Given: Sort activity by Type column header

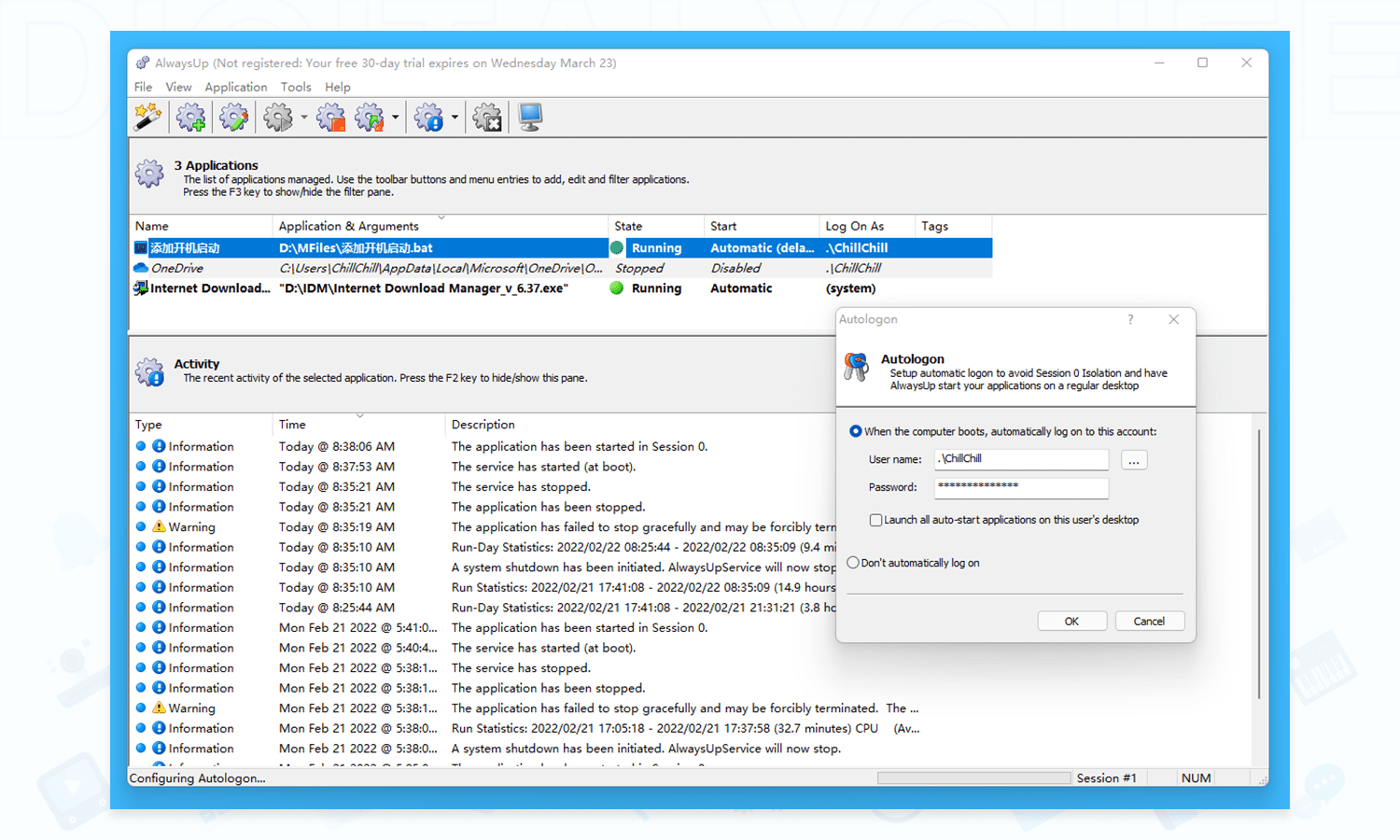Looking at the screenshot, I should [201, 425].
